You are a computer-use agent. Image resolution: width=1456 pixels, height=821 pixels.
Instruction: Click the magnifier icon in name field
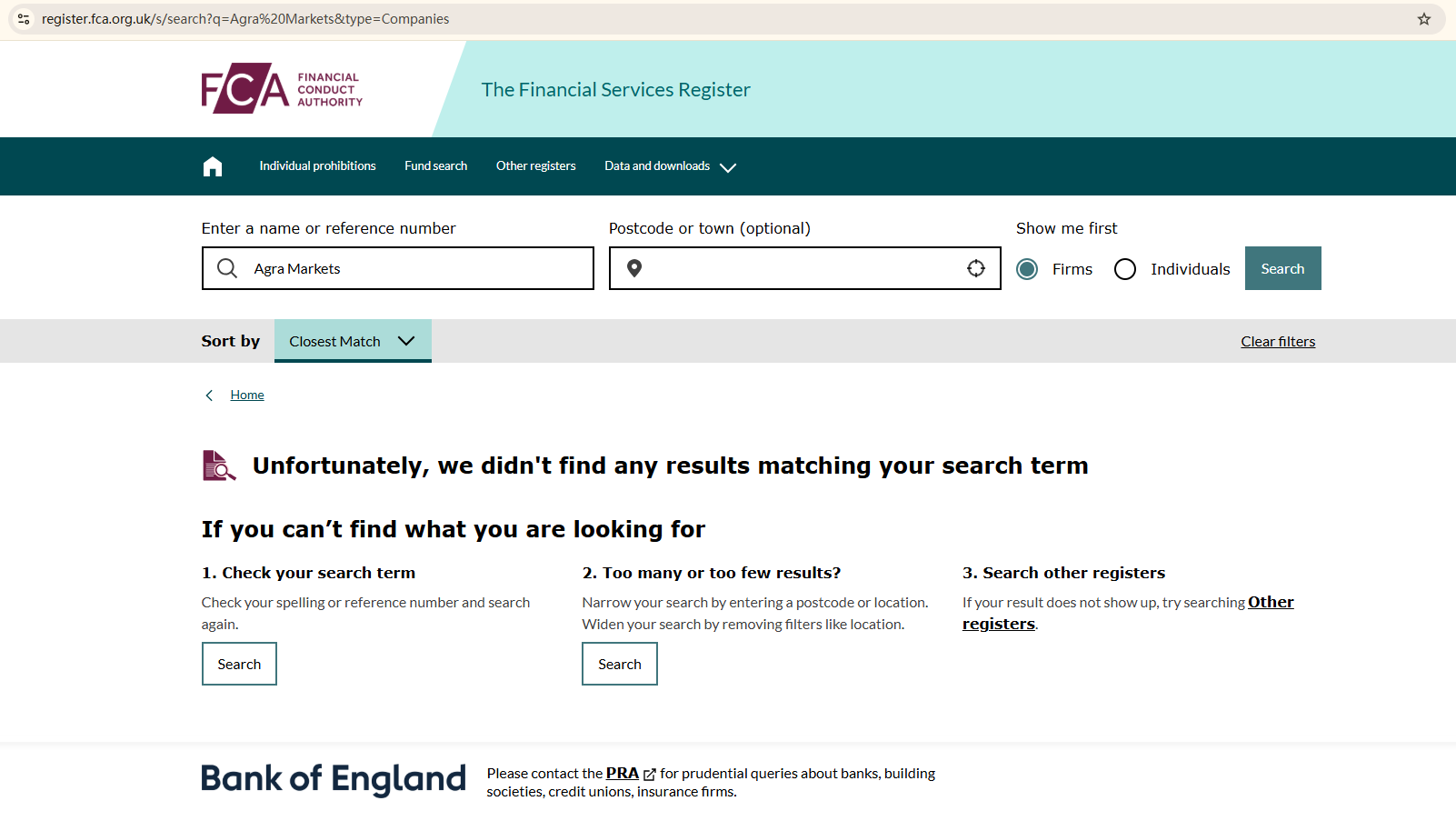(227, 268)
